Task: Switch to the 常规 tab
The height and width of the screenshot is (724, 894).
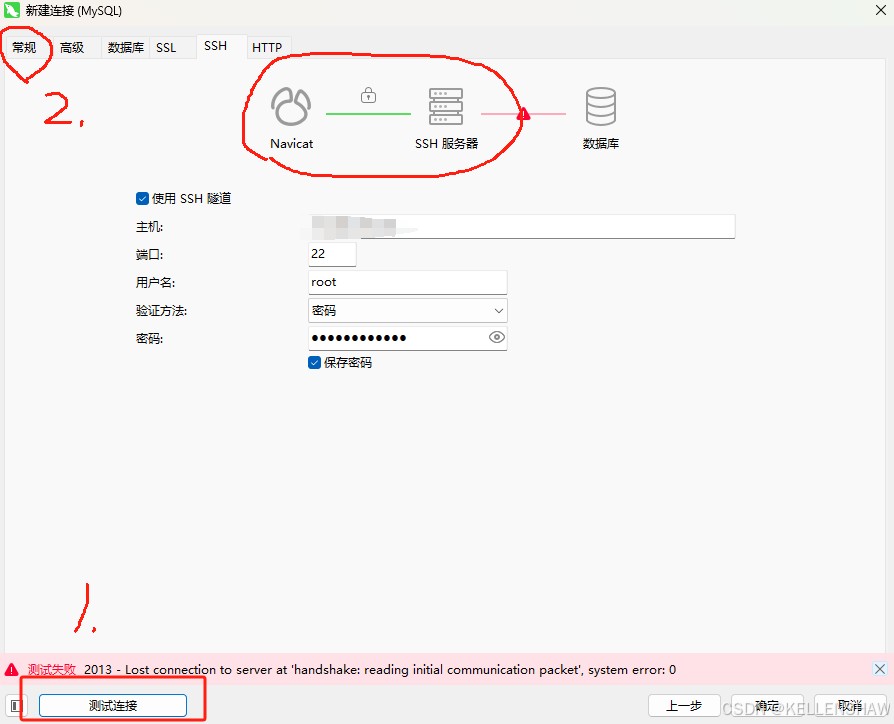Action: click(25, 47)
